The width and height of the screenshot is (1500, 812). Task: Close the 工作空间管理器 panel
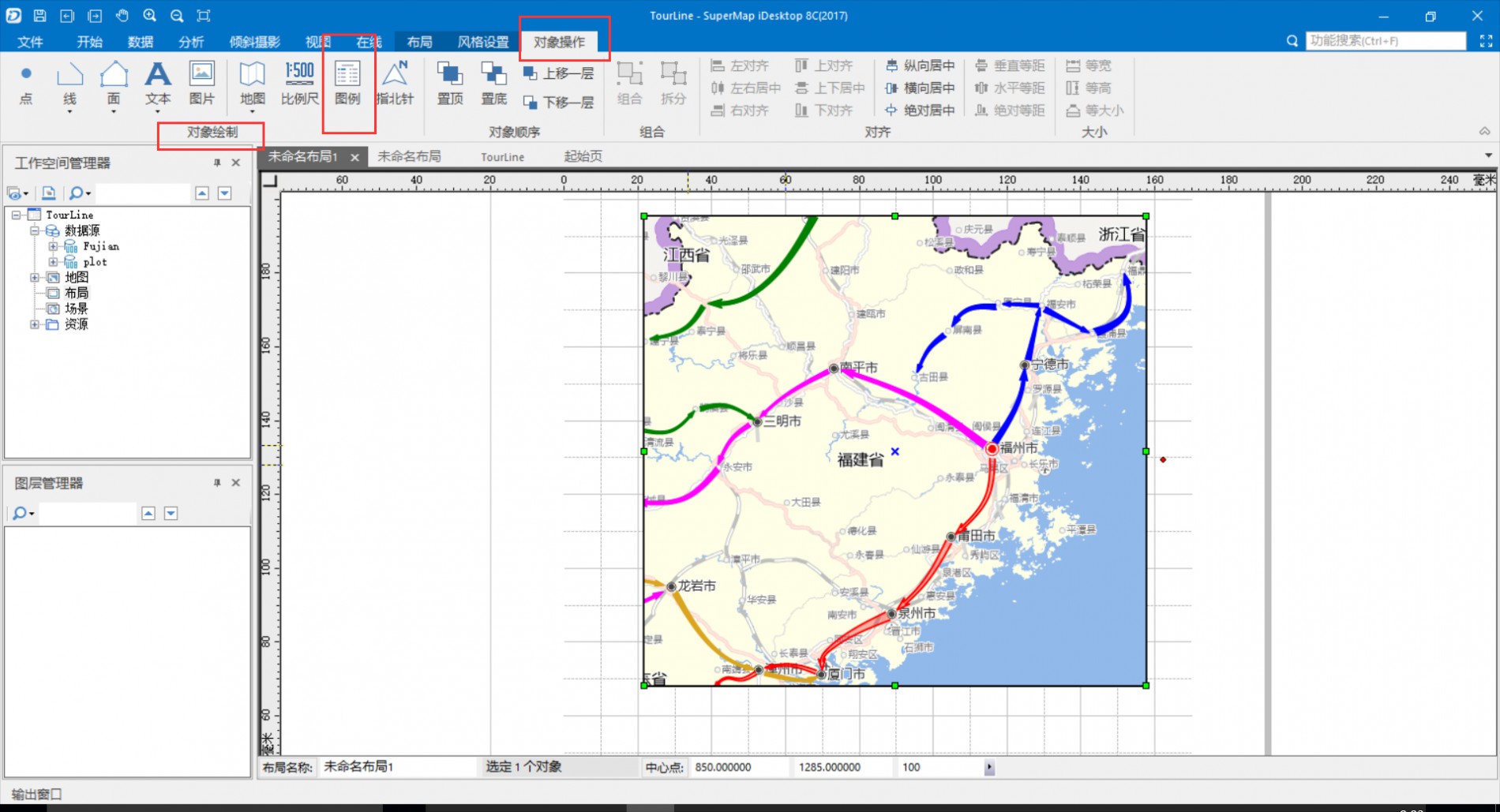click(x=235, y=163)
